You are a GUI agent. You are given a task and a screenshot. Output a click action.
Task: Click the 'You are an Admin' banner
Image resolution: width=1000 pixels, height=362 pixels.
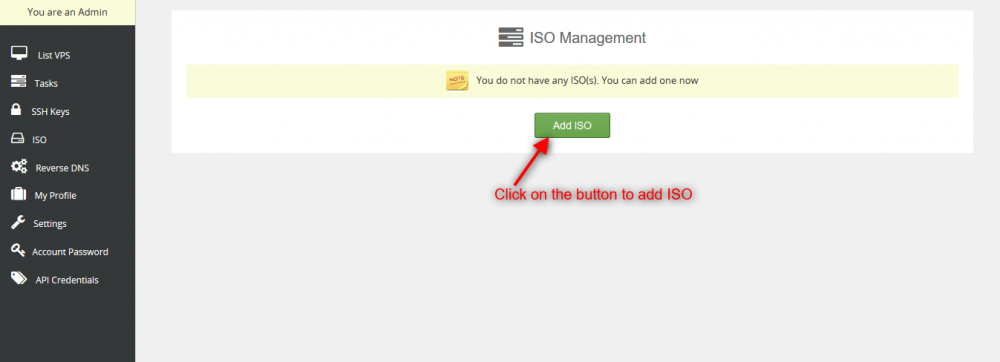[68, 12]
